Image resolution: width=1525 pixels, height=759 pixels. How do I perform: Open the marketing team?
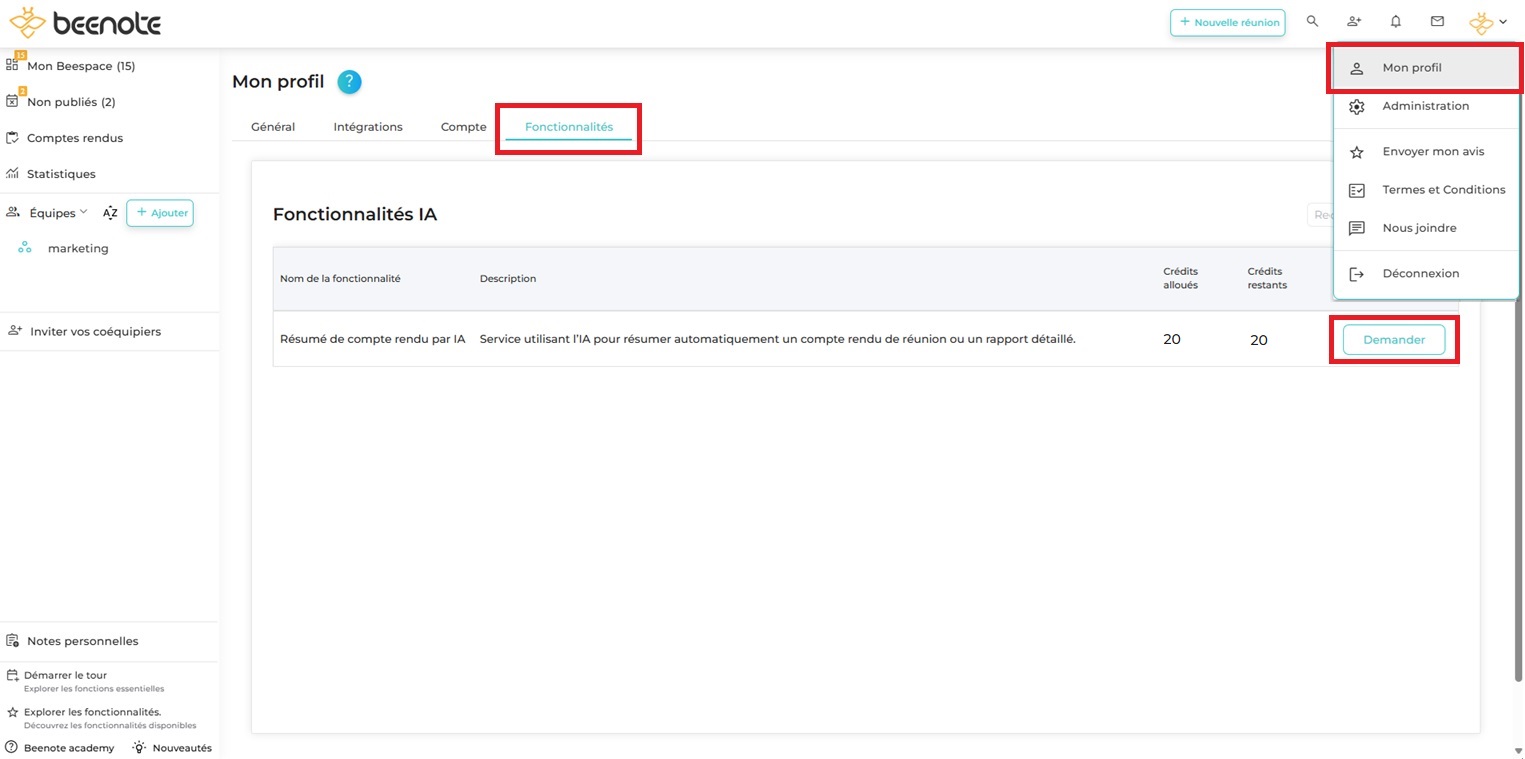pyautogui.click(x=78, y=248)
